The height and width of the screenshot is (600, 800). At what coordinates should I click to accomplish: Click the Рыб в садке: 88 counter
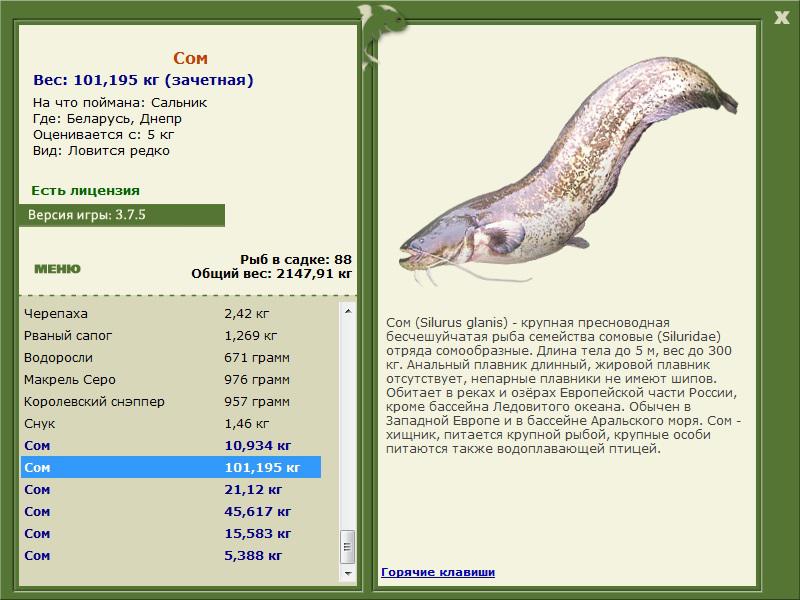[x=296, y=259]
